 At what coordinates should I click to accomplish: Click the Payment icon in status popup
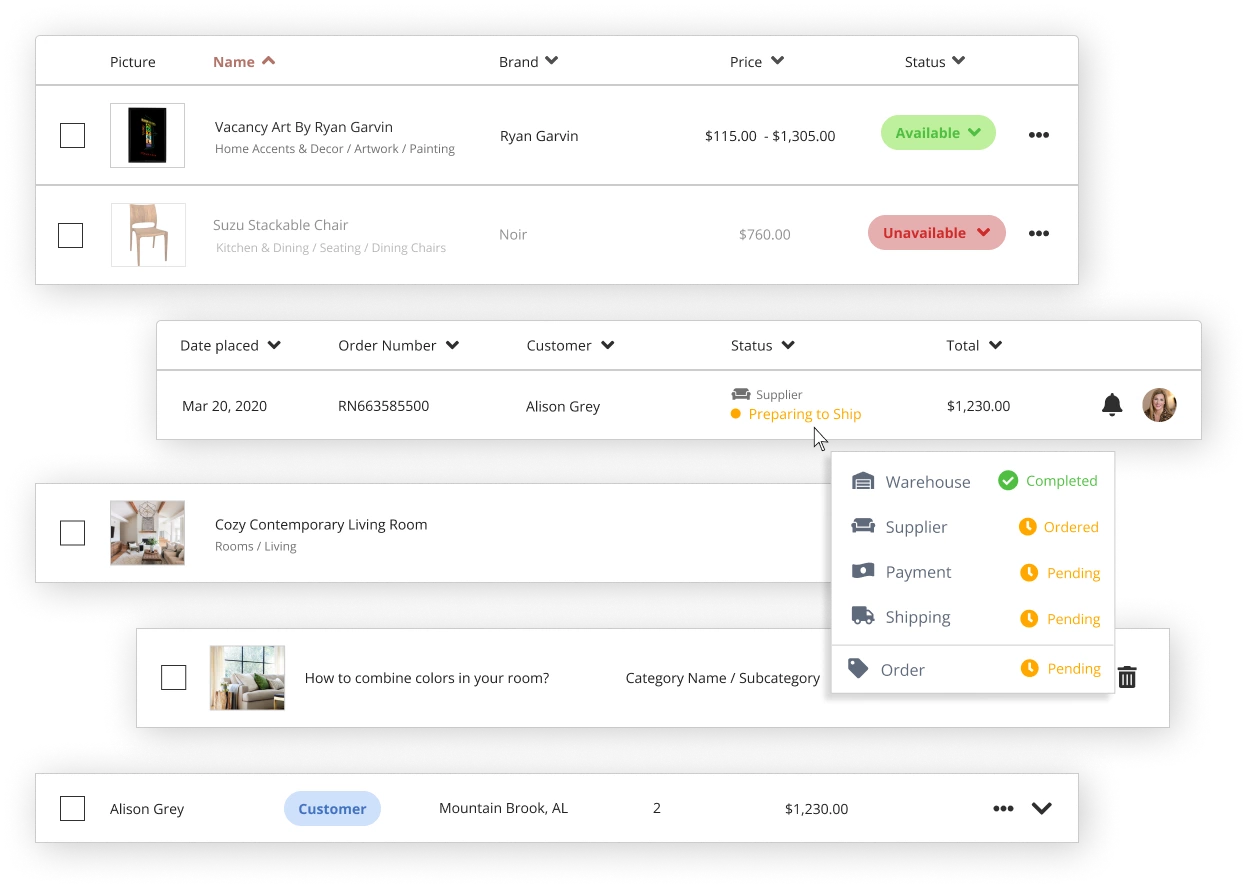(x=862, y=571)
